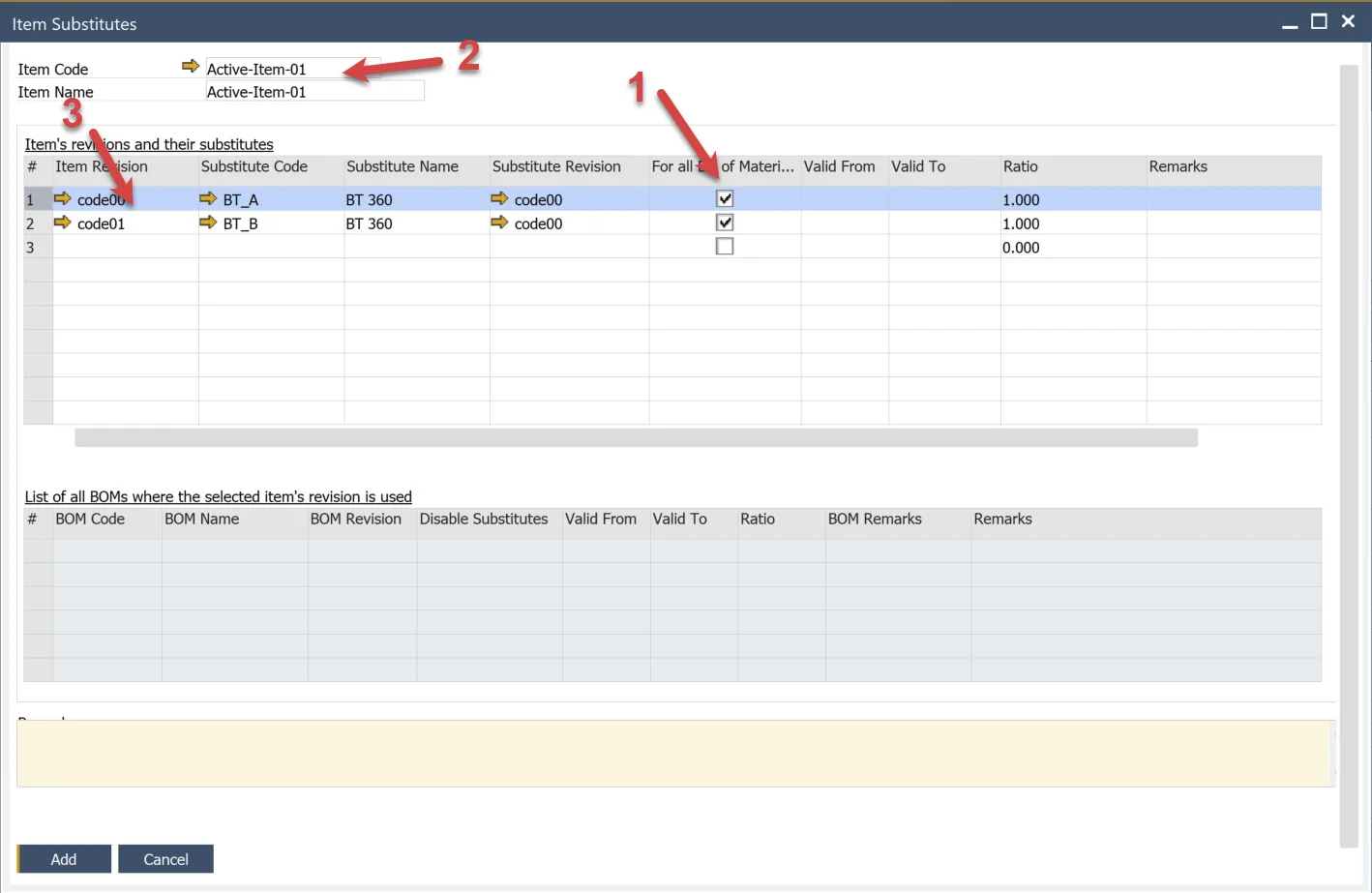Open the code01 item revision link arrow in row 2
The width and height of the screenshot is (1372, 893).
63,223
